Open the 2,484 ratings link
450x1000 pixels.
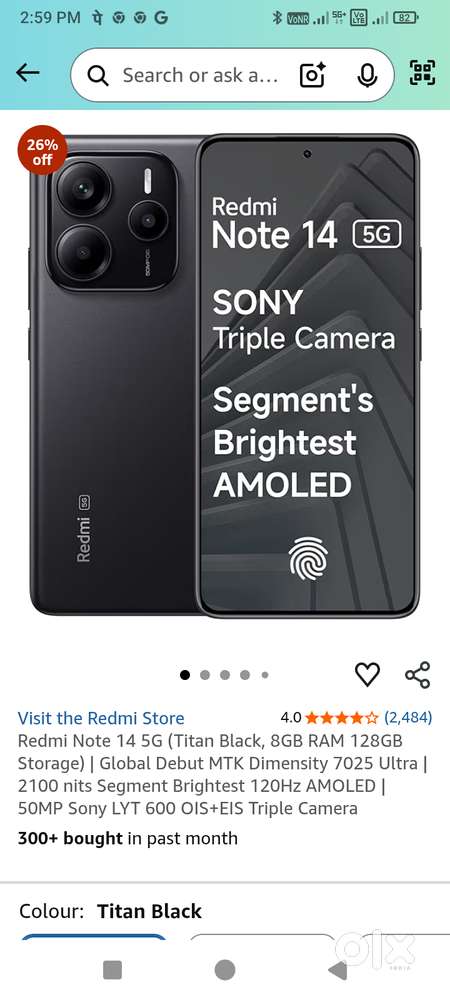click(408, 717)
